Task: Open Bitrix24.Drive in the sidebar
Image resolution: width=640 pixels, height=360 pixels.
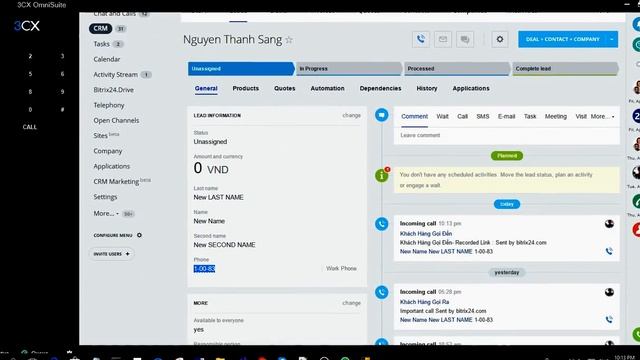Action: 113,90
